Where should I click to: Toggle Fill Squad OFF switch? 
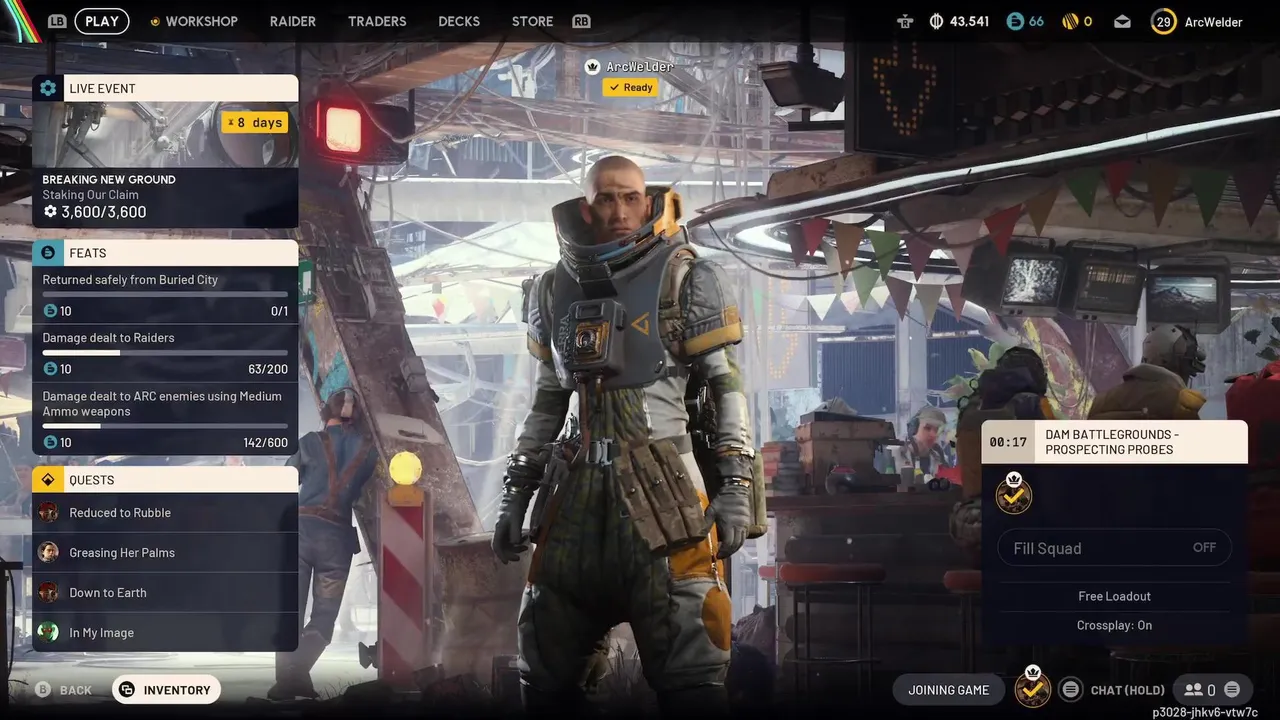pos(1115,548)
